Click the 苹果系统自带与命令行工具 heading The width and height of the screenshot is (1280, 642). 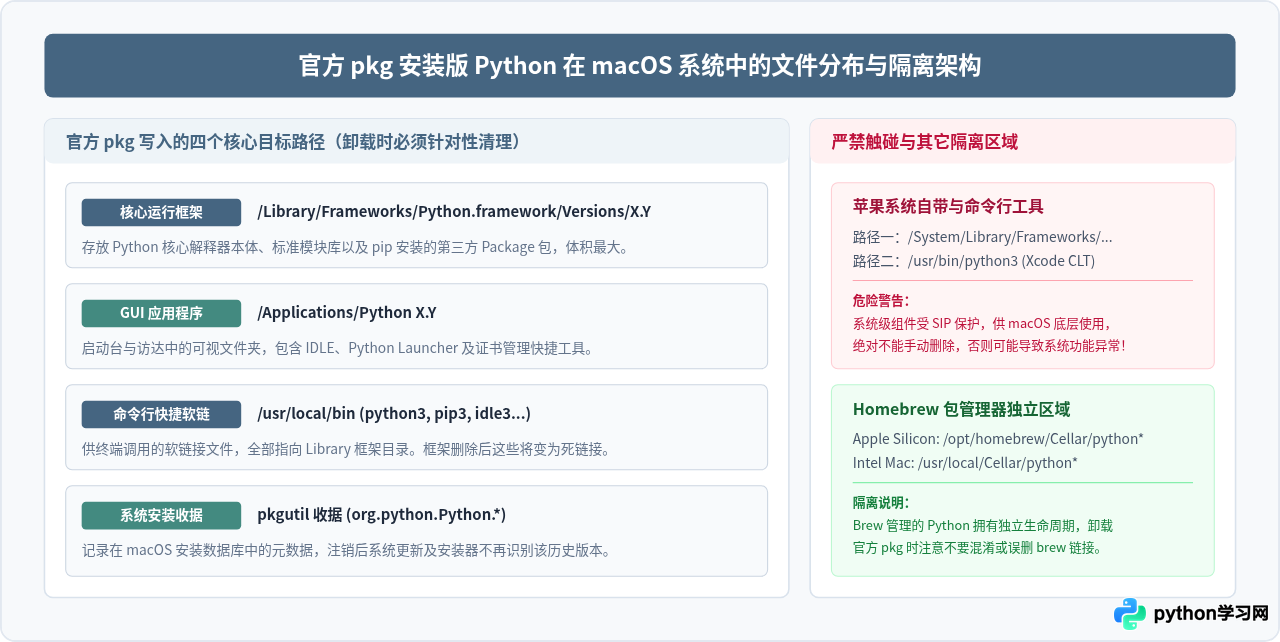[948, 207]
